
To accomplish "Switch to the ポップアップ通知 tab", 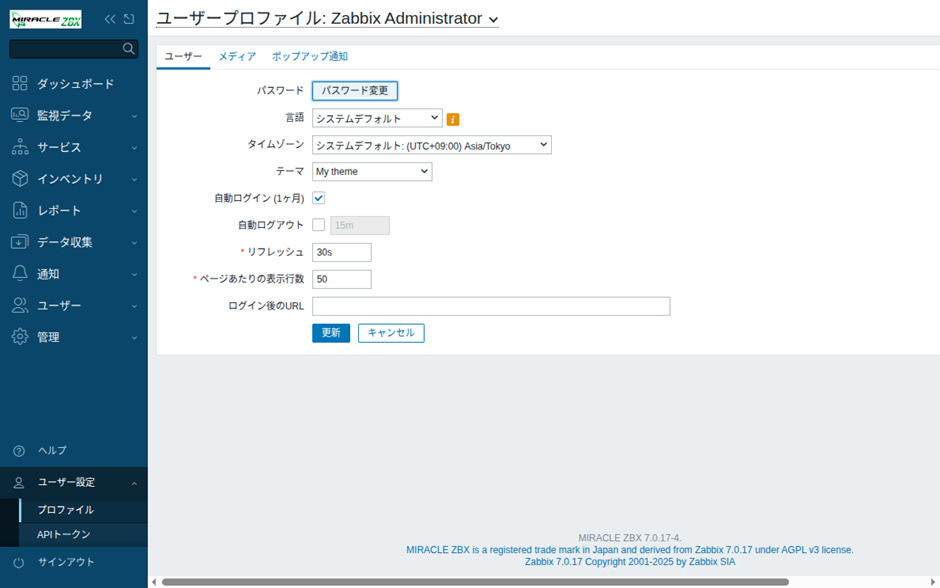I will 309,57.
